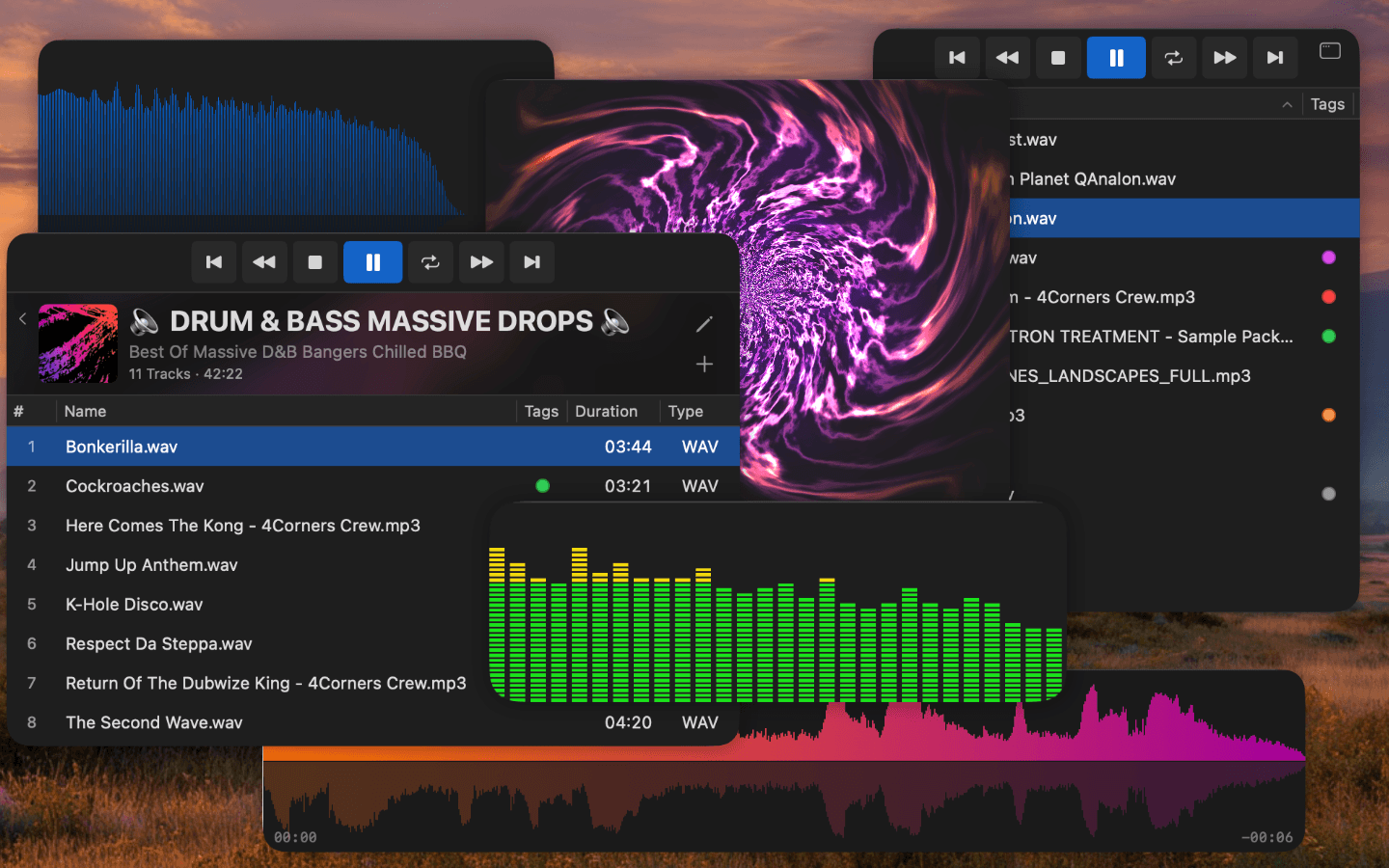Add tracks with the plus icon
Image resolution: width=1389 pixels, height=868 pixels.
tap(704, 364)
